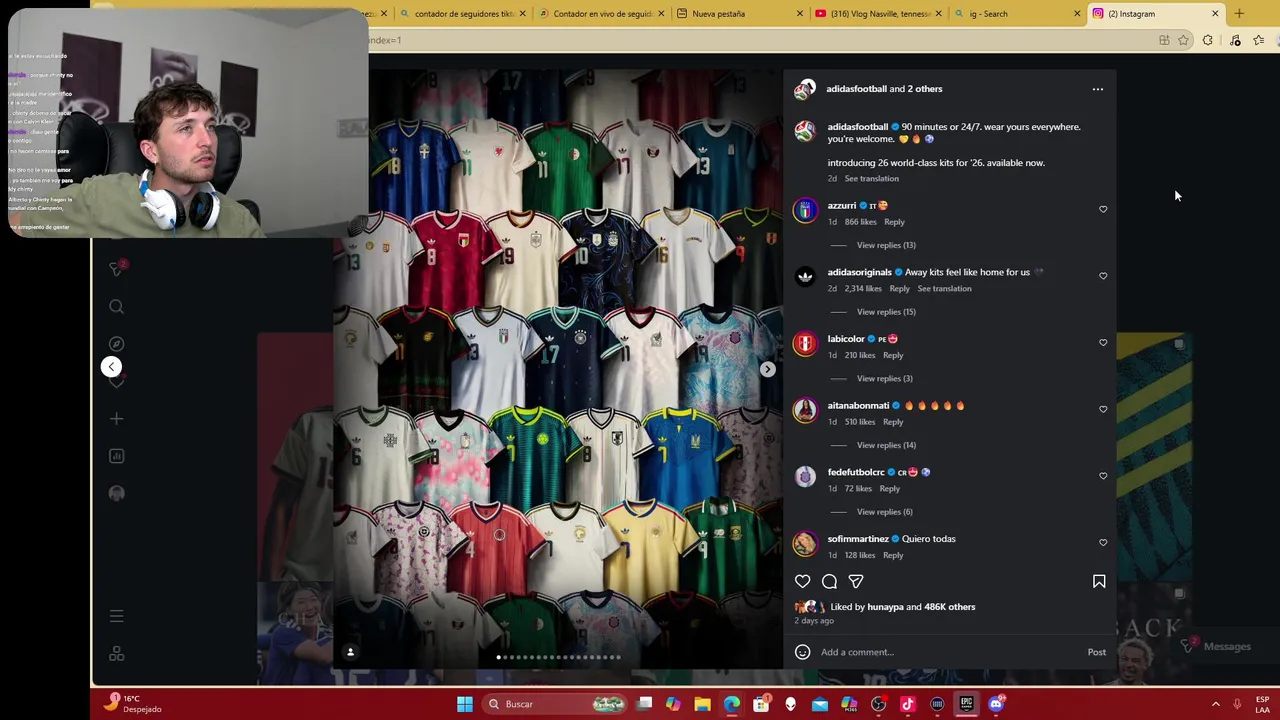Open Messages floating button
Screen dimensions: 1280x720
pyautogui.click(x=1217, y=647)
